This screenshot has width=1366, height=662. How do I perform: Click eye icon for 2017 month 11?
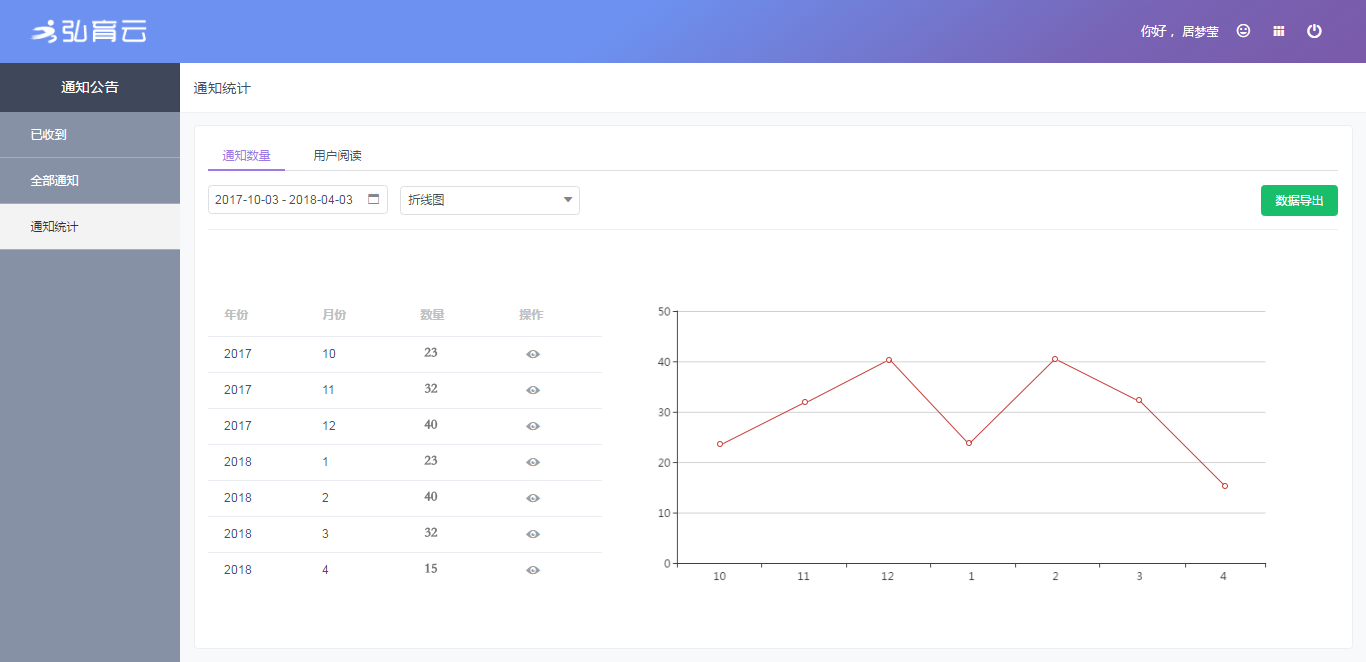coord(533,390)
